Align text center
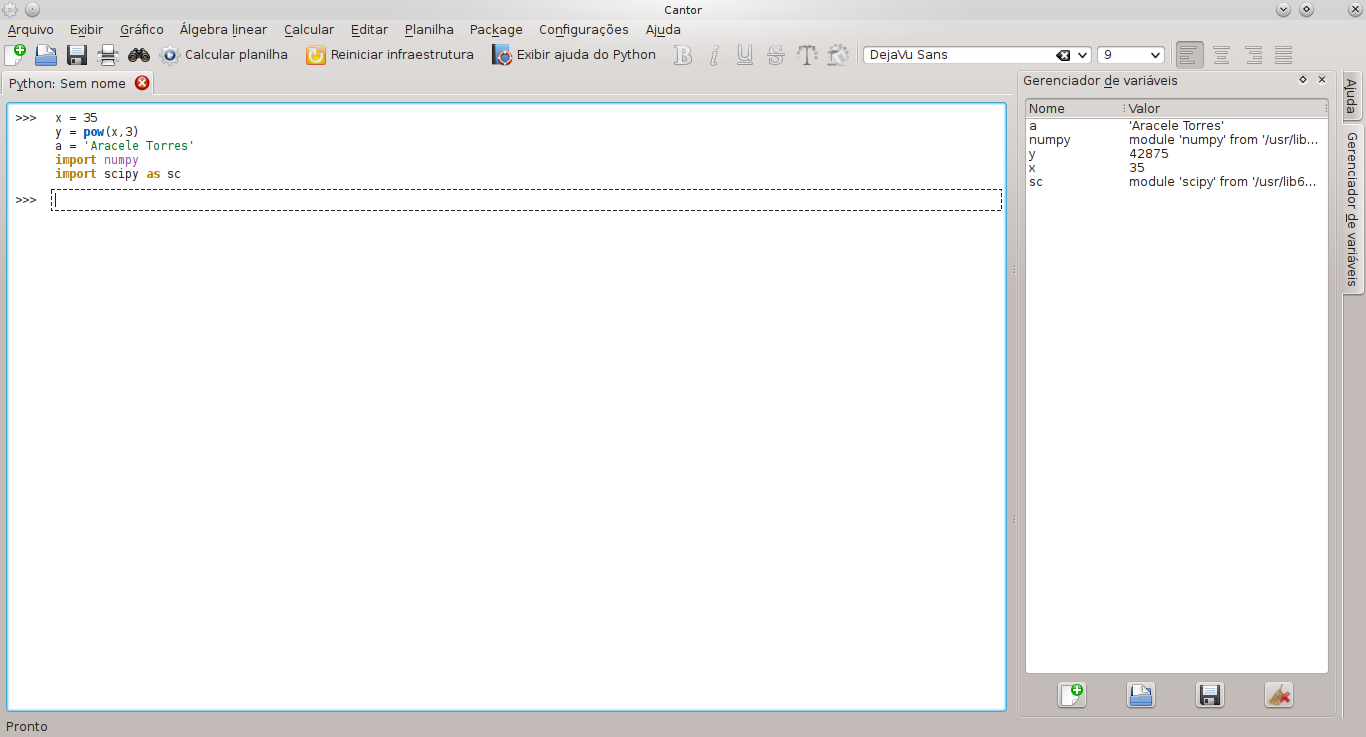Screen dimensions: 1366x737 (1221, 55)
